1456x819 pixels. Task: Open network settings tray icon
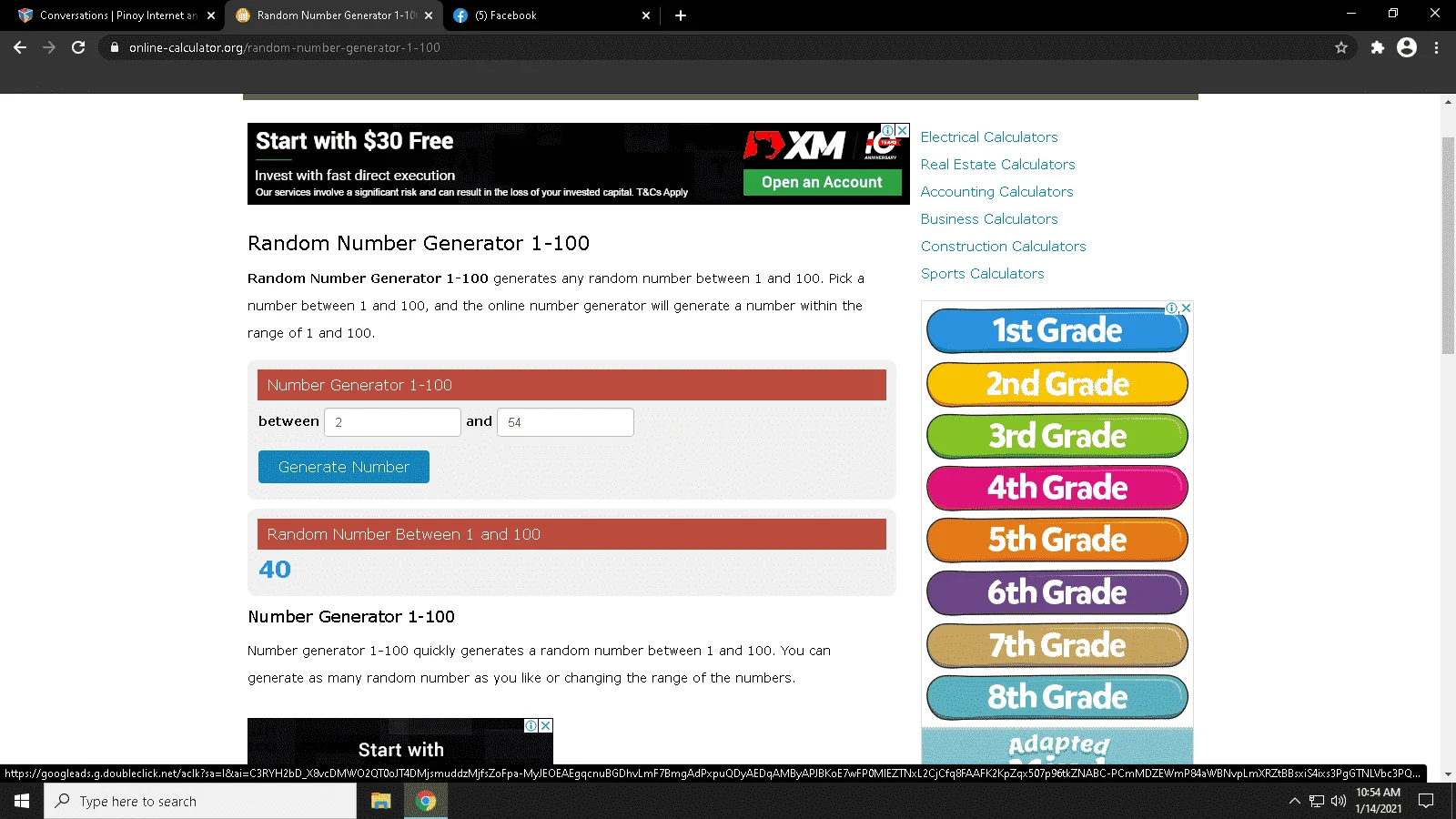(x=1317, y=801)
